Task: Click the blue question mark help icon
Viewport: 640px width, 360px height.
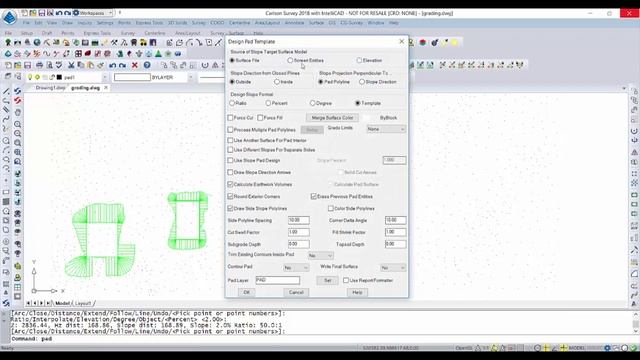Action: pyautogui.click(x=147, y=65)
